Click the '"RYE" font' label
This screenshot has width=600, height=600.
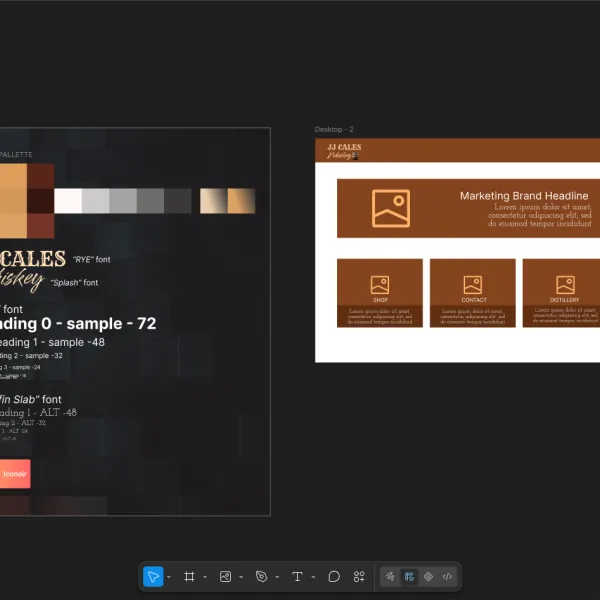tap(92, 259)
